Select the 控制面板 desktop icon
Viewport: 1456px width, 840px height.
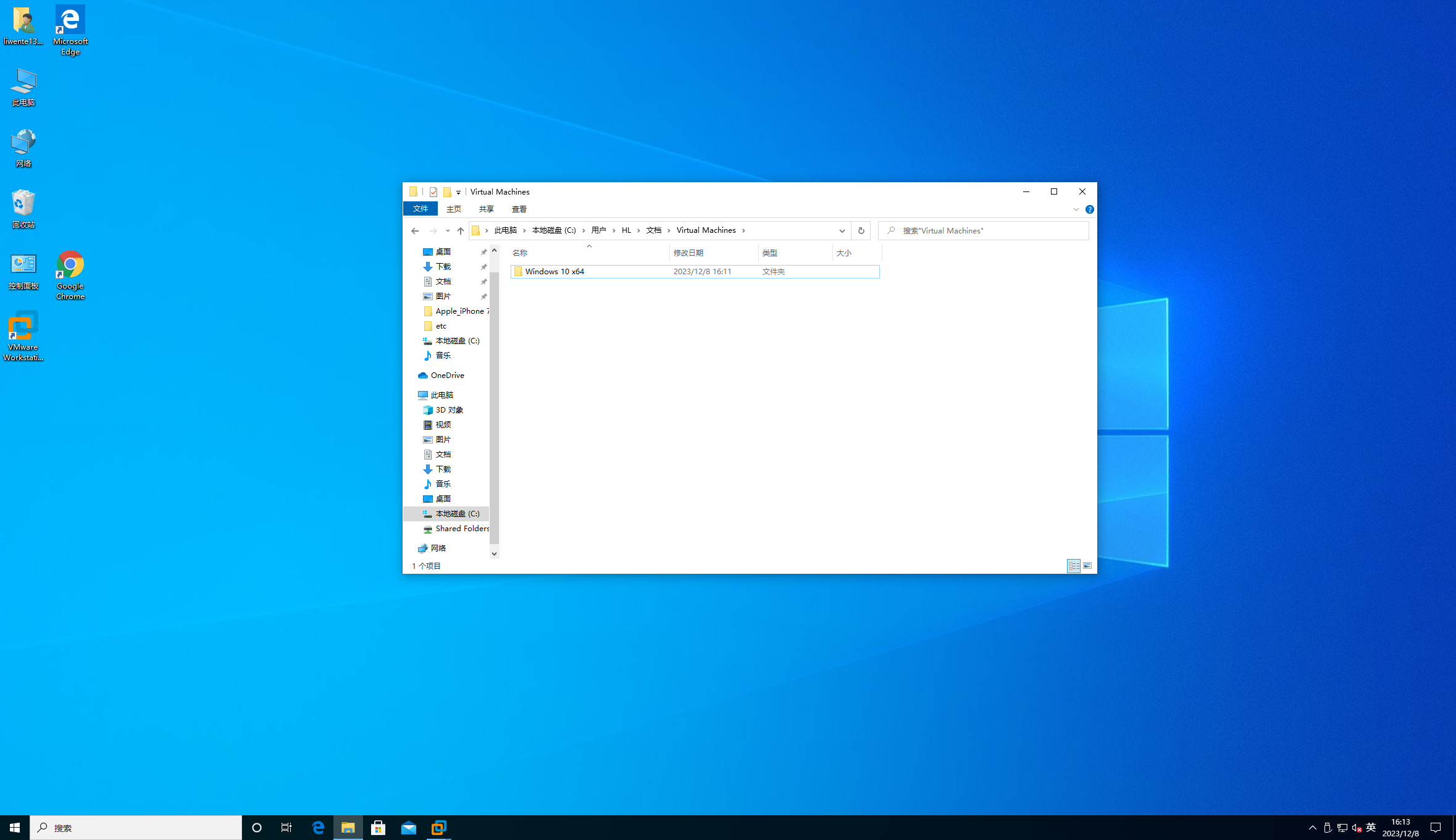click(23, 271)
